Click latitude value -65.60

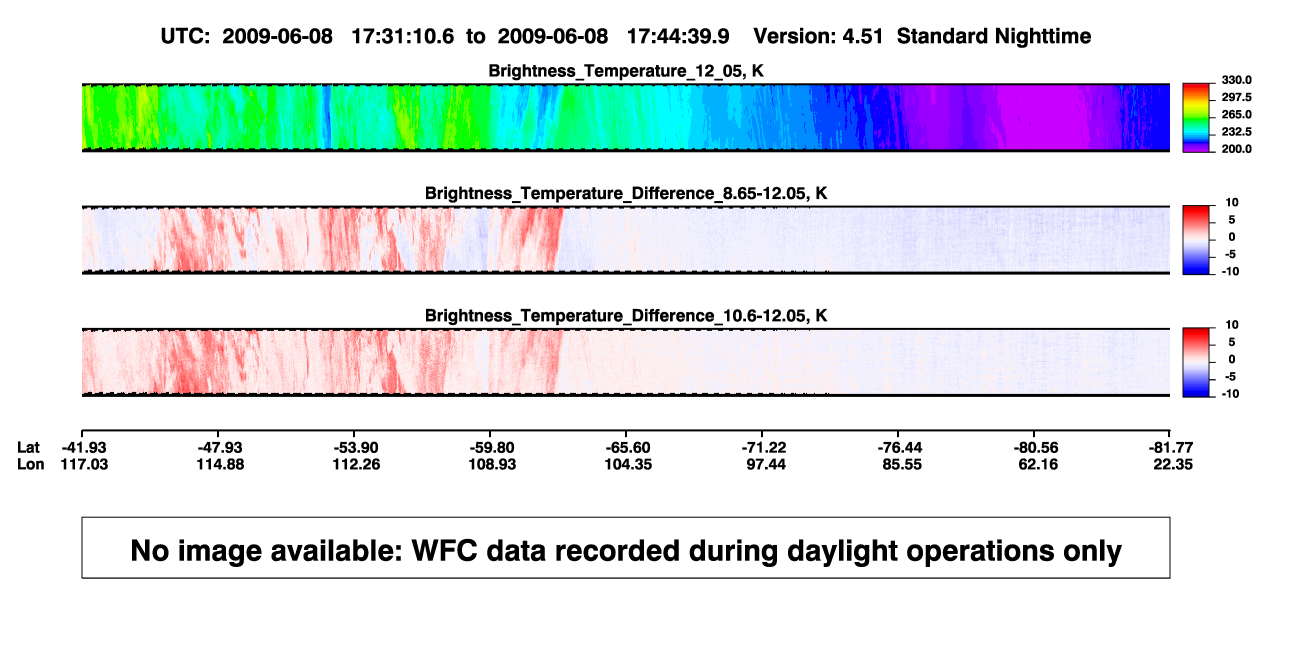(626, 447)
